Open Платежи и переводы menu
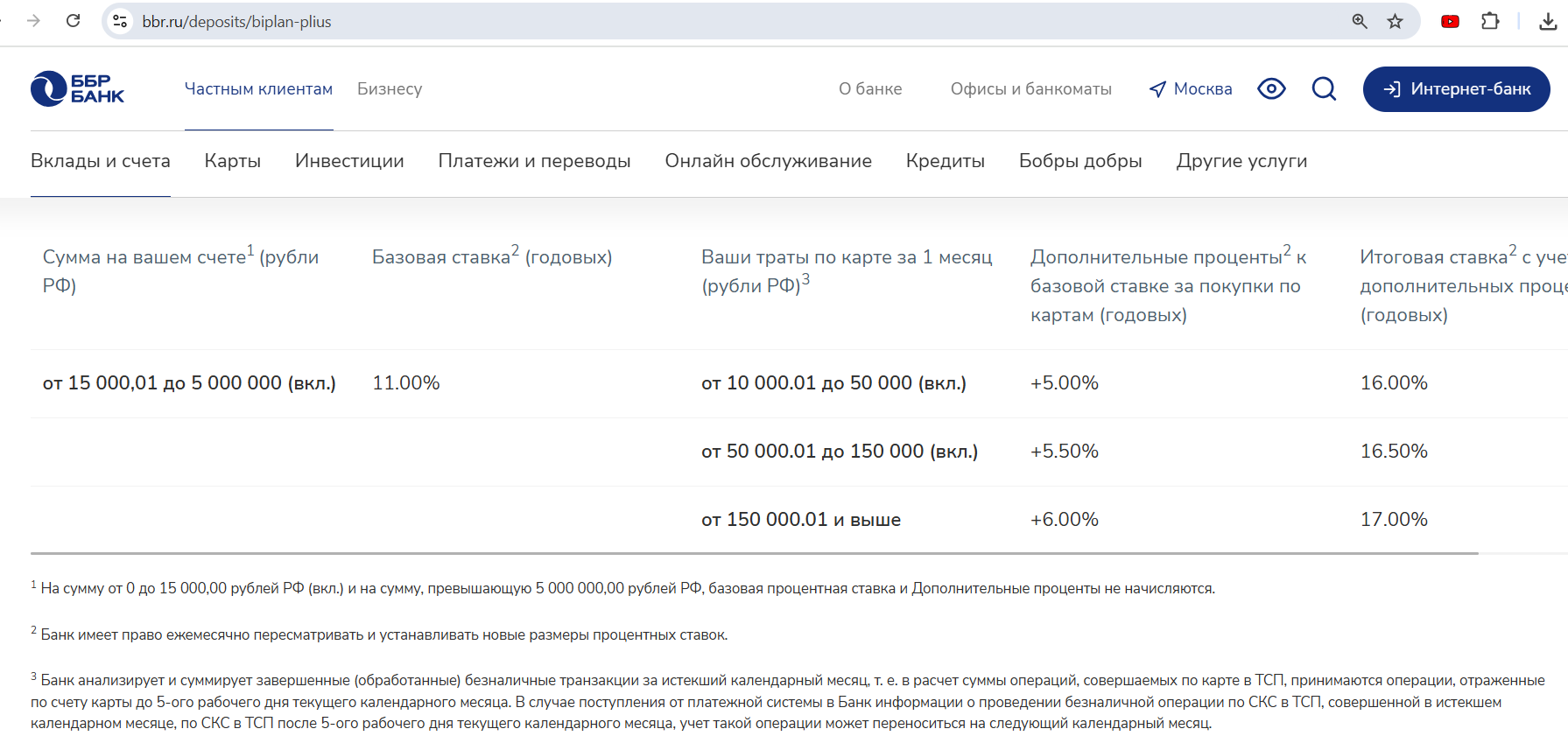1568x750 pixels. click(534, 161)
